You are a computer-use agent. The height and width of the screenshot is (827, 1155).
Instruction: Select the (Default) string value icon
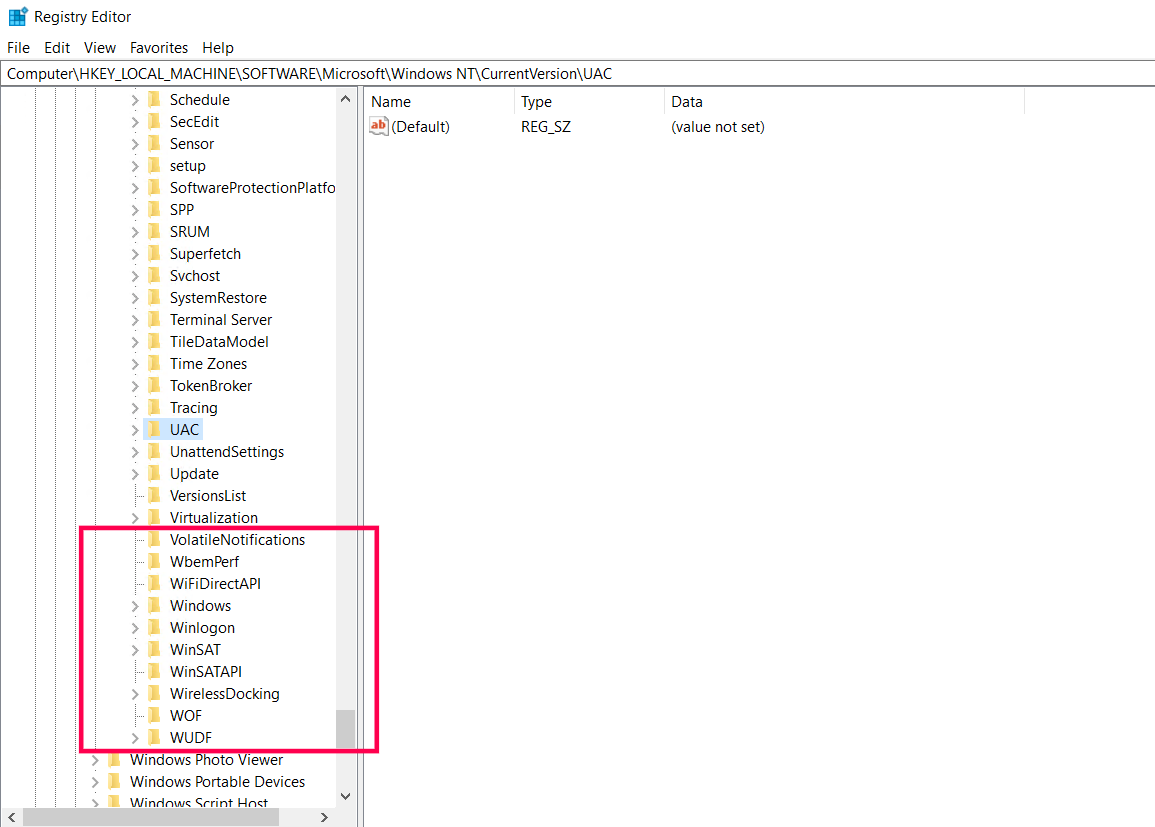[379, 127]
